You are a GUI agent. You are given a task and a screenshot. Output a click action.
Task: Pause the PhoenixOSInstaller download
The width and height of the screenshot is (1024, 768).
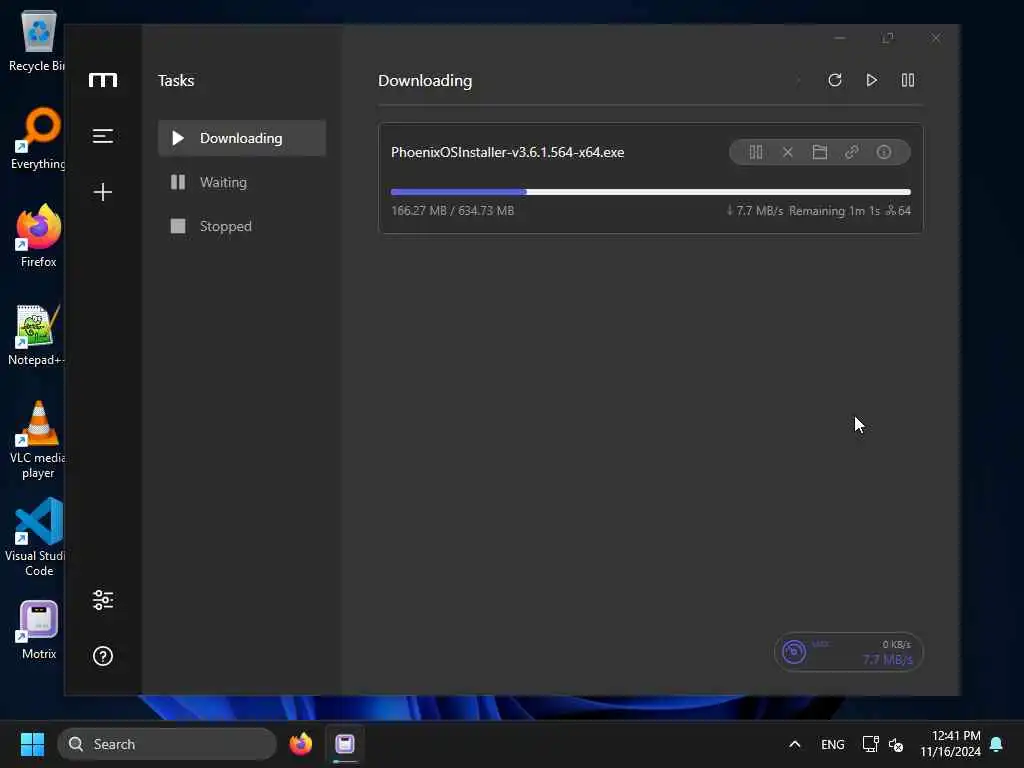(x=756, y=152)
